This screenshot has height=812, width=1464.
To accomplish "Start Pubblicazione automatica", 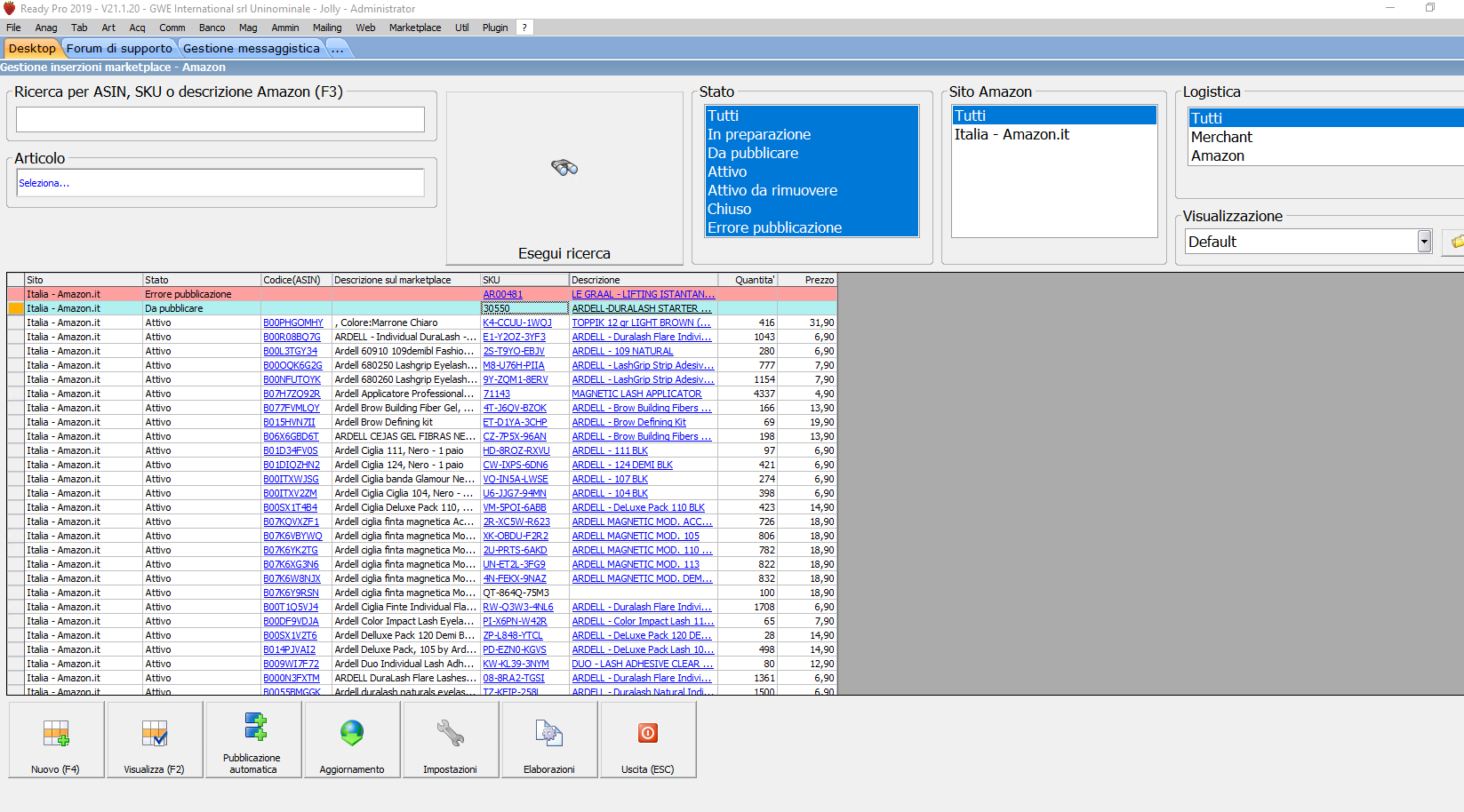I will point(253,739).
